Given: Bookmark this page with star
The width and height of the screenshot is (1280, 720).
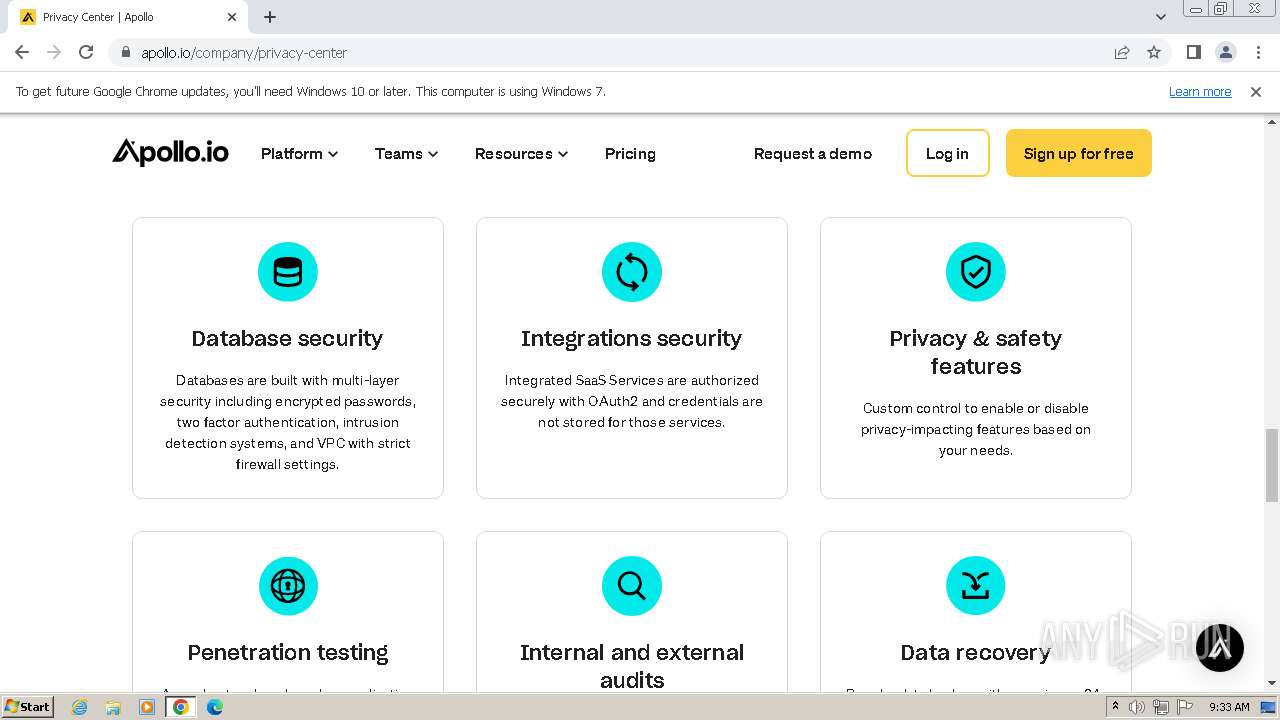Looking at the screenshot, I should click(x=1154, y=52).
